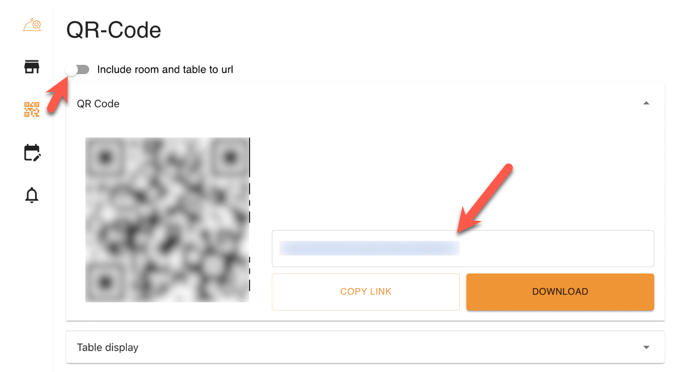Click the 'Table display' panel header text
This screenshot has height=372, width=688.
[108, 347]
